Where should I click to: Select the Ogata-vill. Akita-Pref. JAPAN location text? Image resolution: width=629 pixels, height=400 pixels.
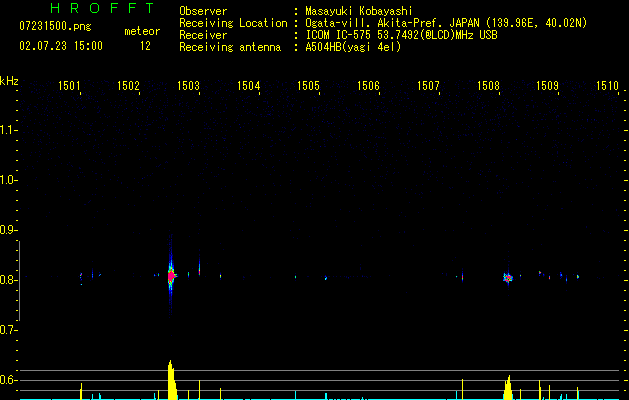[x=446, y=23]
